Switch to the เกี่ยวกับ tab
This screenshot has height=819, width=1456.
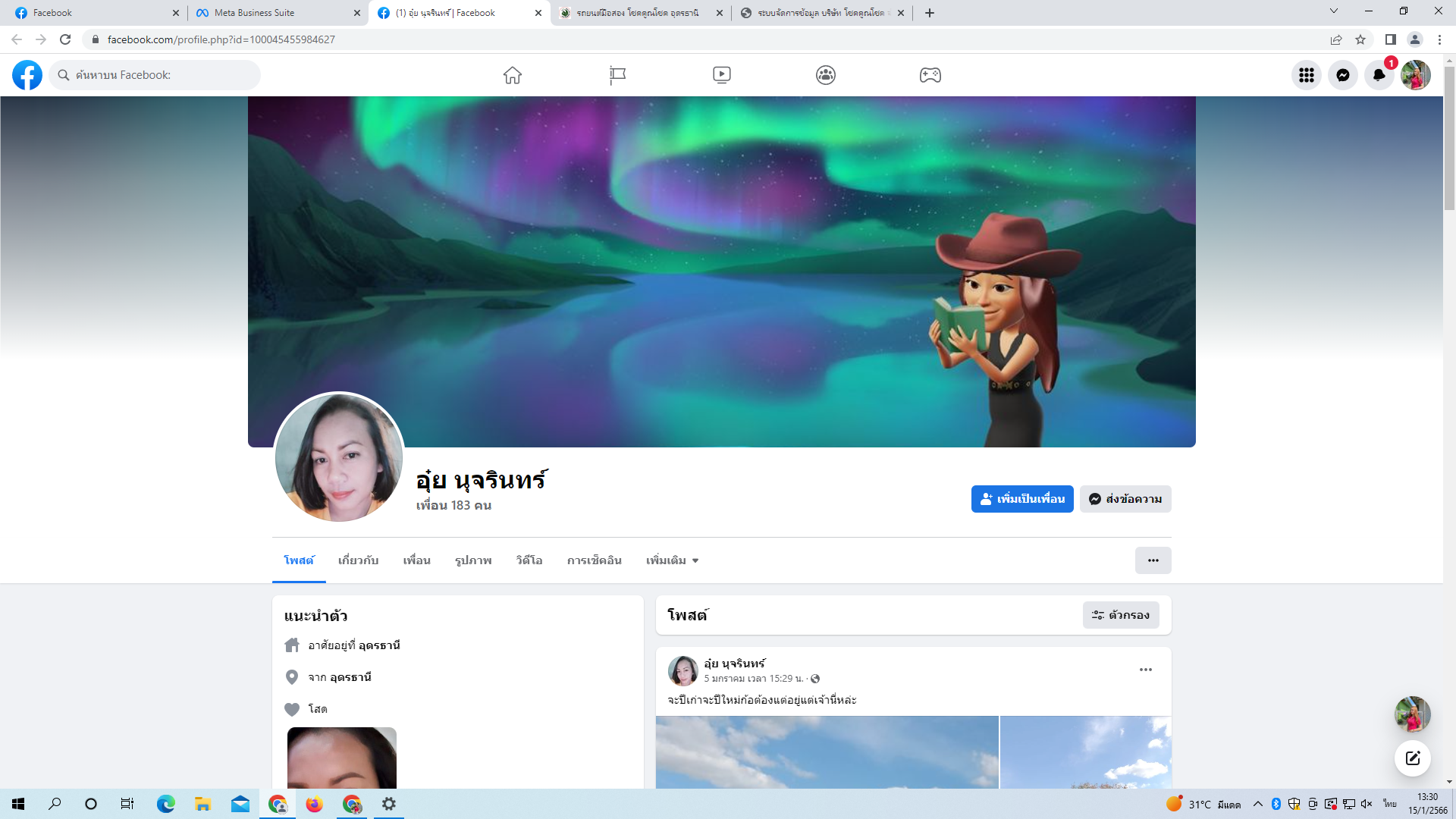[358, 560]
